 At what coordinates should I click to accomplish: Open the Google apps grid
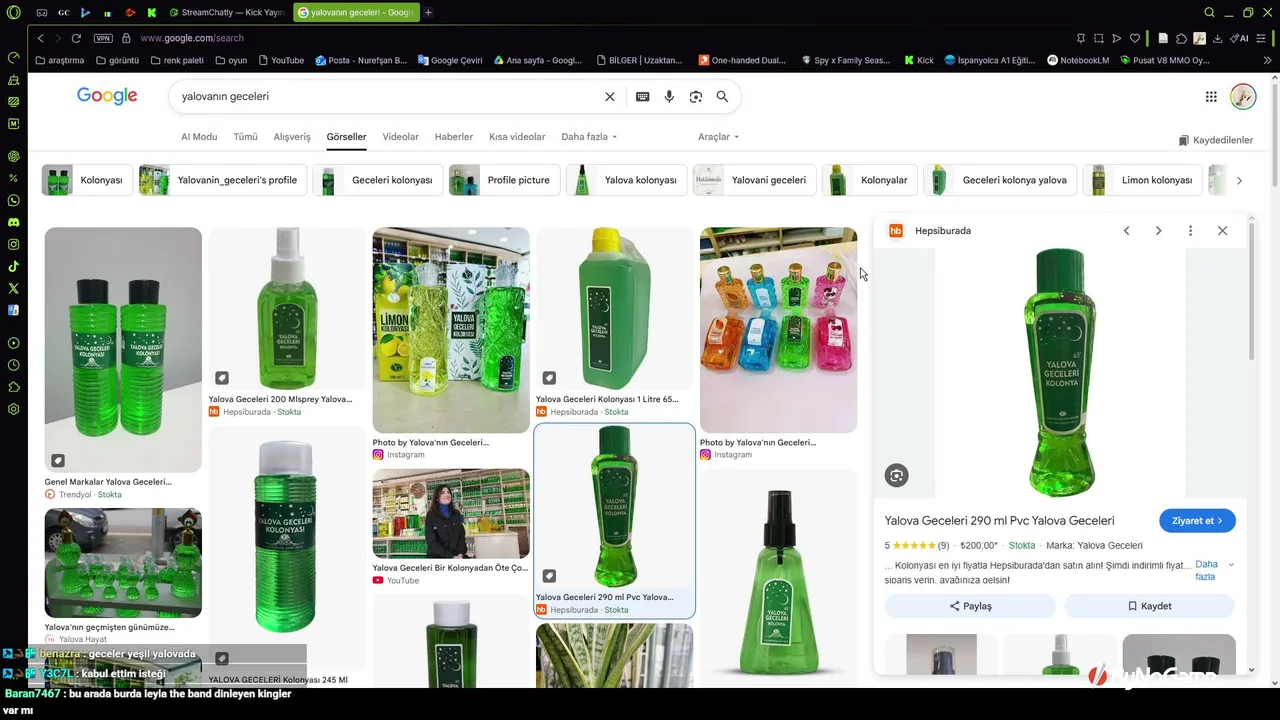pyautogui.click(x=1211, y=97)
